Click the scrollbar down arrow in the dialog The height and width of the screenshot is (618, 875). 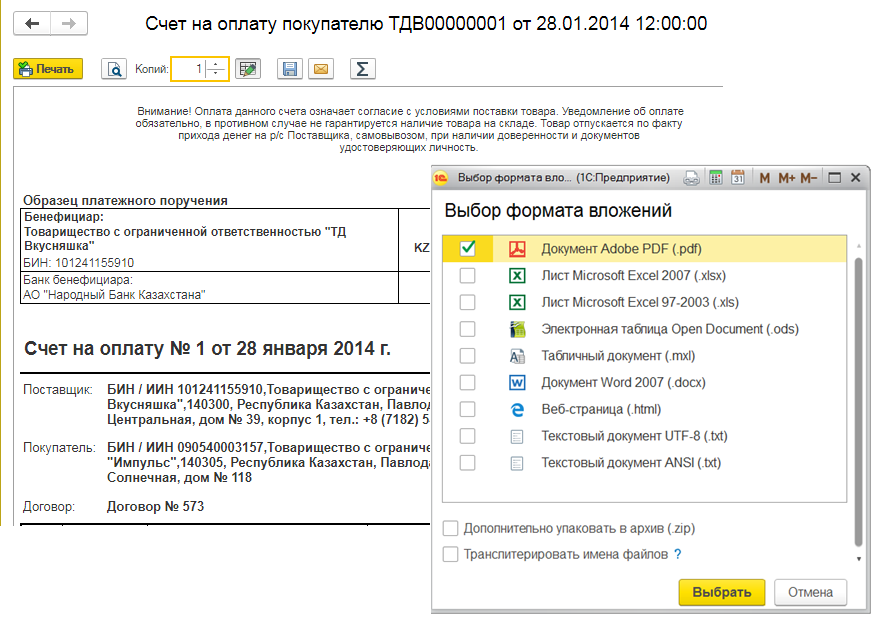click(859, 559)
